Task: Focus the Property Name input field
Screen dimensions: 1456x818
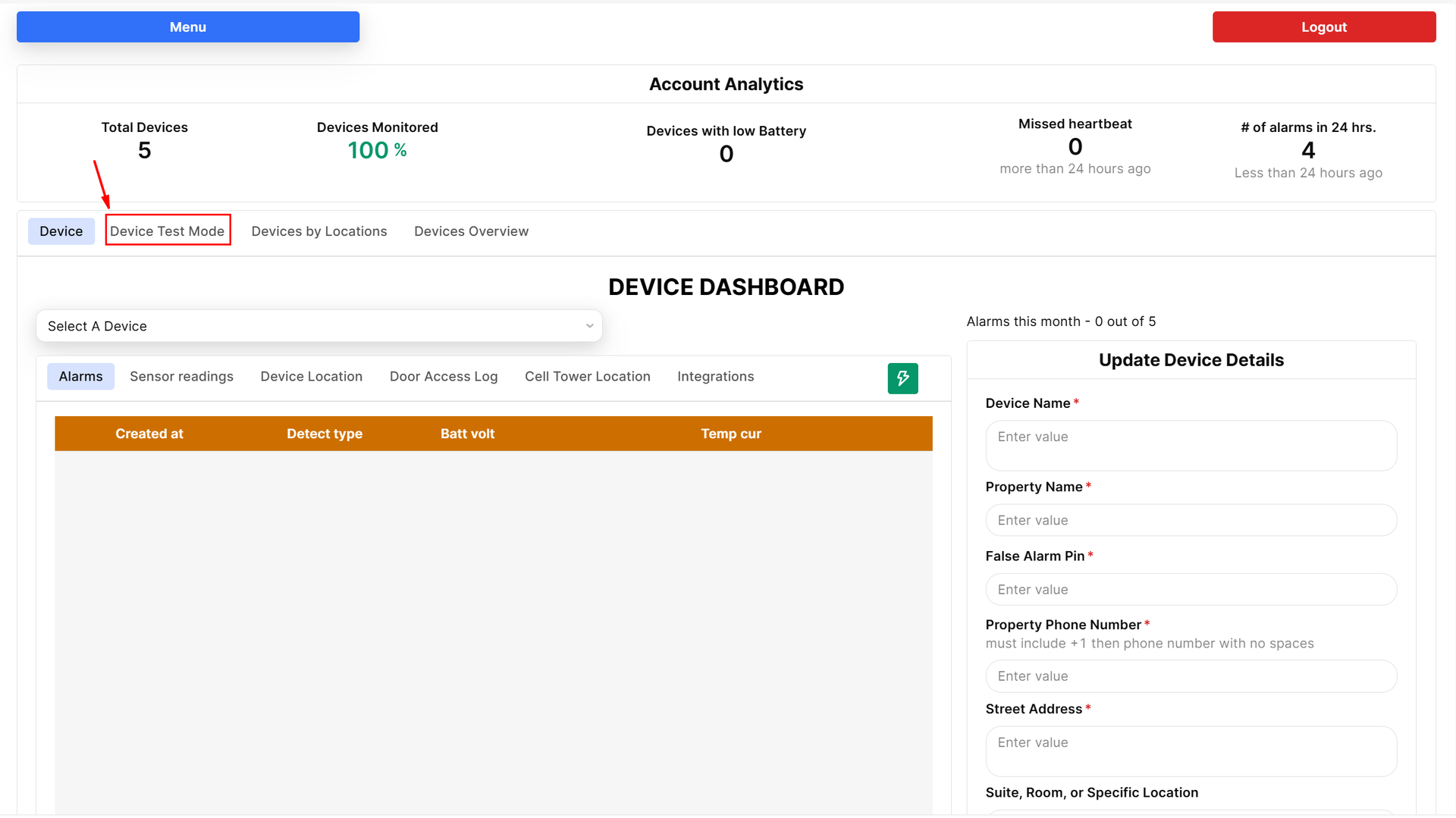Action: tap(1191, 520)
